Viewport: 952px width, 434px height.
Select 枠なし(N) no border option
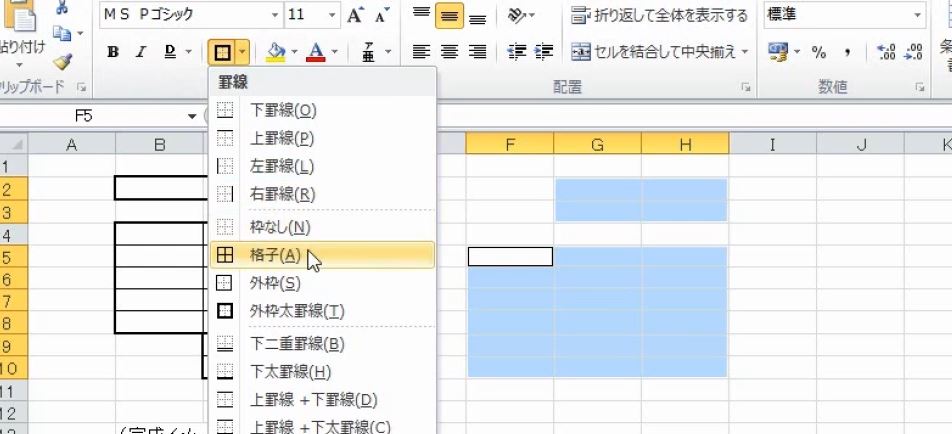coord(322,228)
